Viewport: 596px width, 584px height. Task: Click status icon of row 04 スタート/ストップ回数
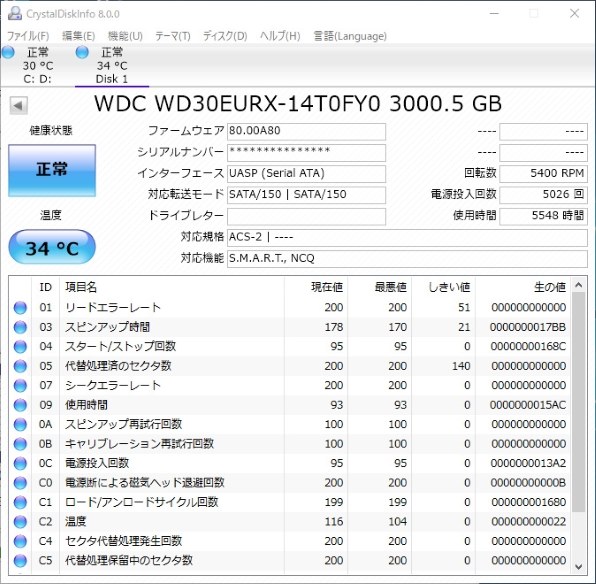click(20, 346)
